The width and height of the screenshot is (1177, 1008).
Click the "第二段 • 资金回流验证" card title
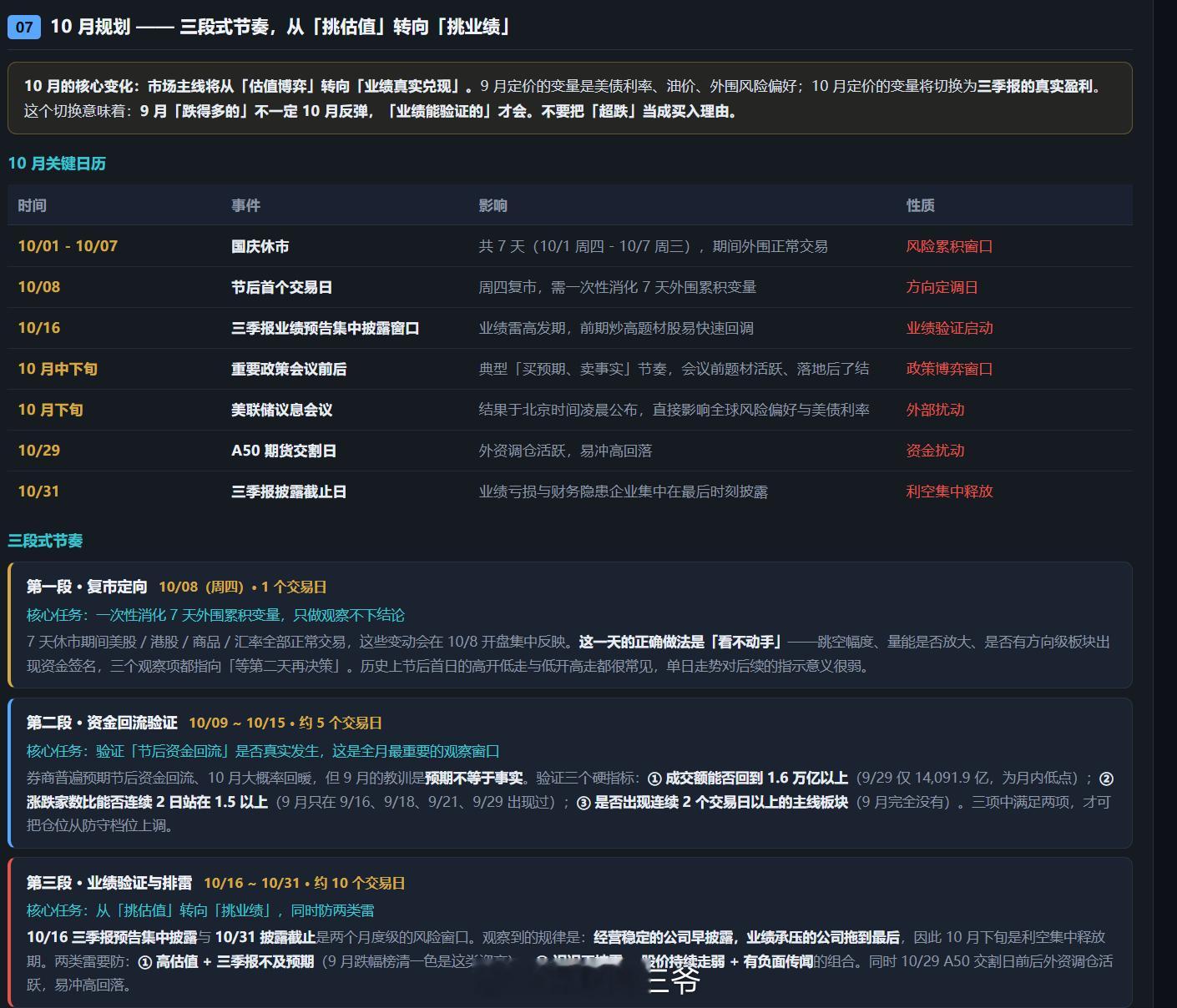[102, 723]
